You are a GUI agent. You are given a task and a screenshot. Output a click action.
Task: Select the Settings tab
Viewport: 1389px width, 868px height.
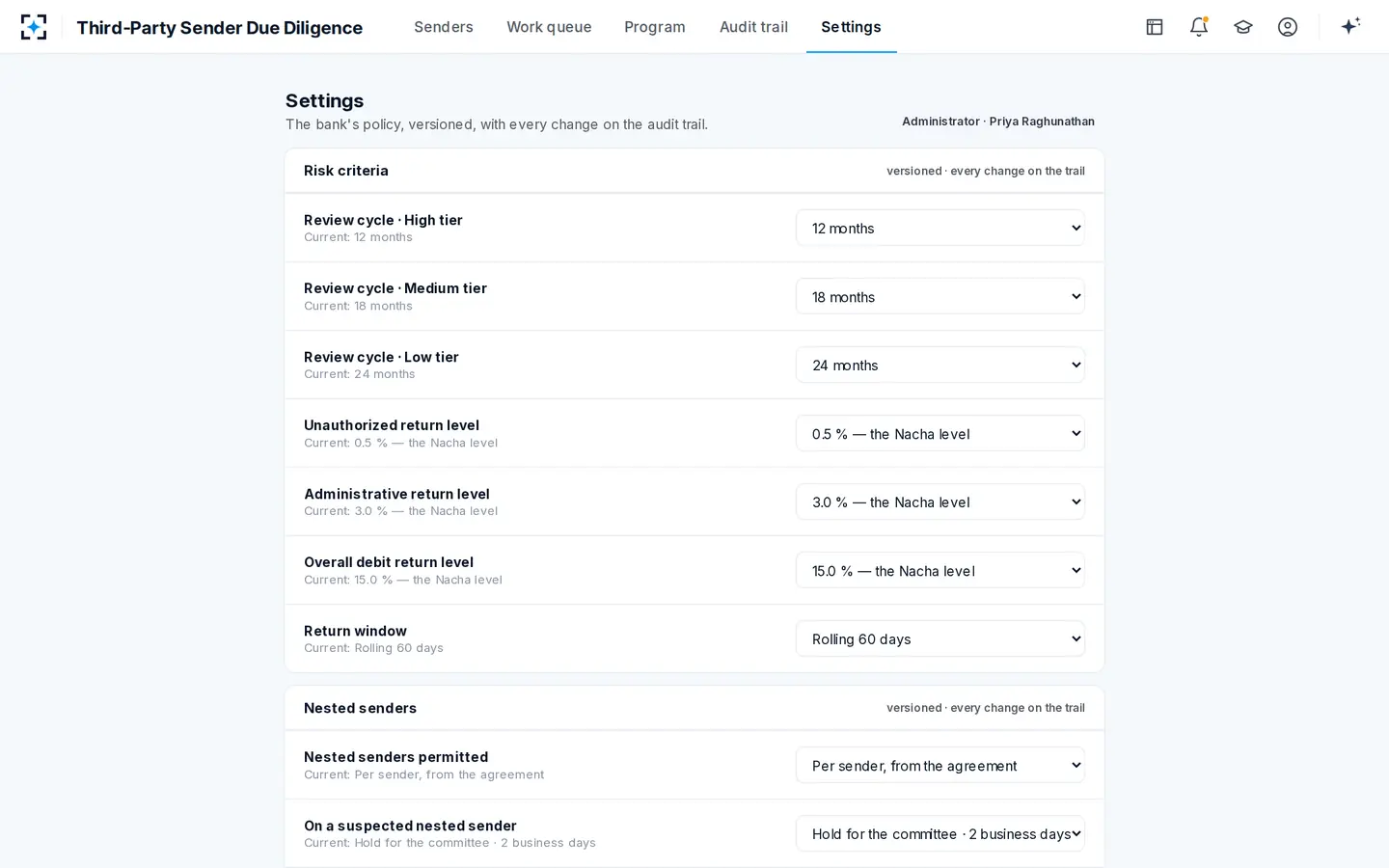(x=851, y=27)
